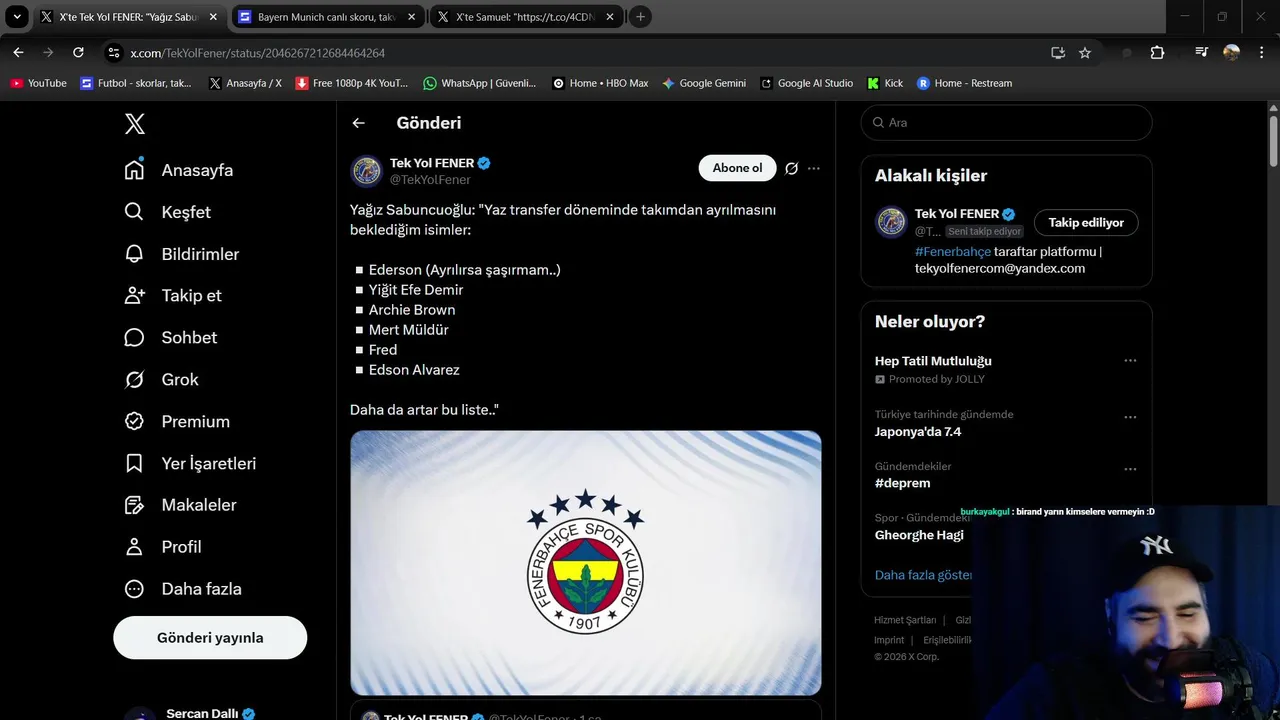Open the post's three-dot menu
This screenshot has height=720, width=1280.
pyautogui.click(x=814, y=168)
